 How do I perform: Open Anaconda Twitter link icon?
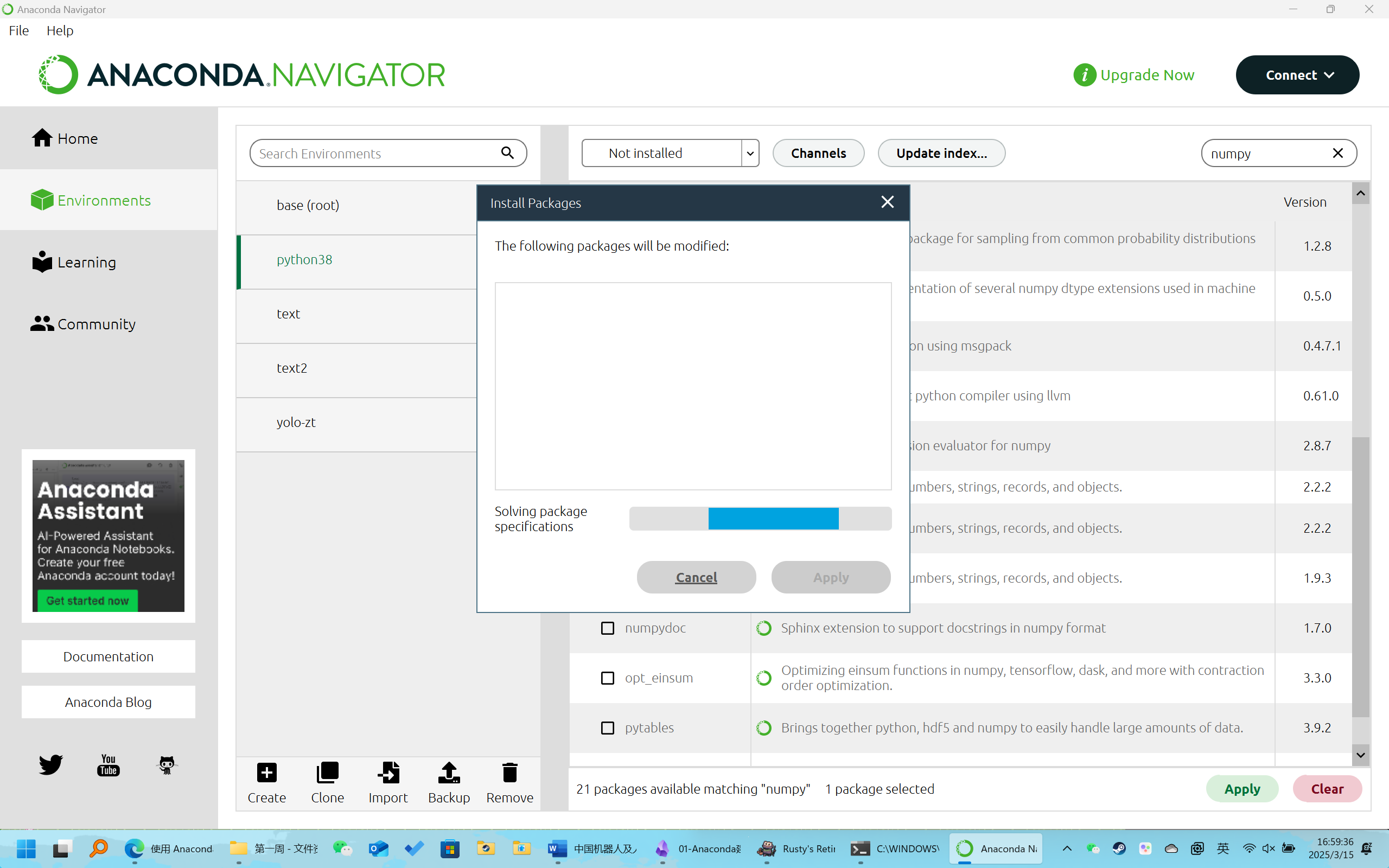pyautogui.click(x=50, y=765)
